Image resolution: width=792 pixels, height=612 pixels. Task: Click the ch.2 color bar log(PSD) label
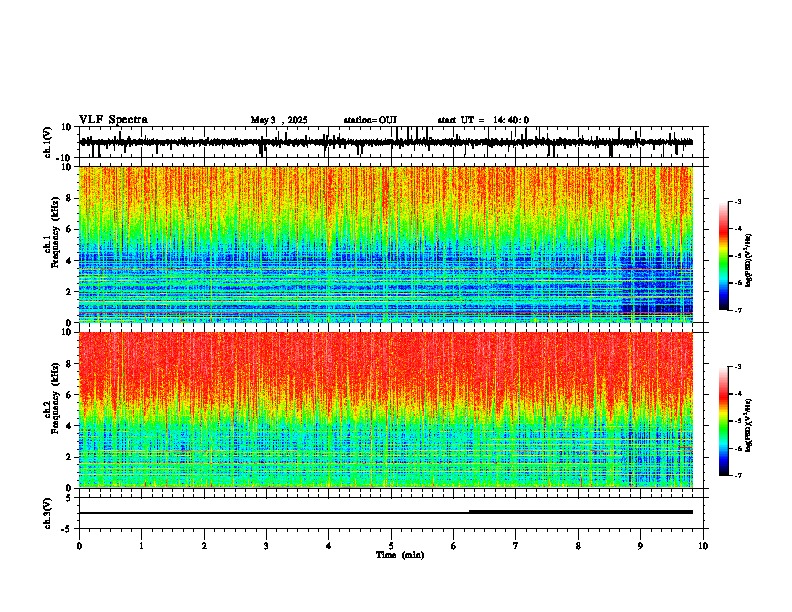pos(749,425)
